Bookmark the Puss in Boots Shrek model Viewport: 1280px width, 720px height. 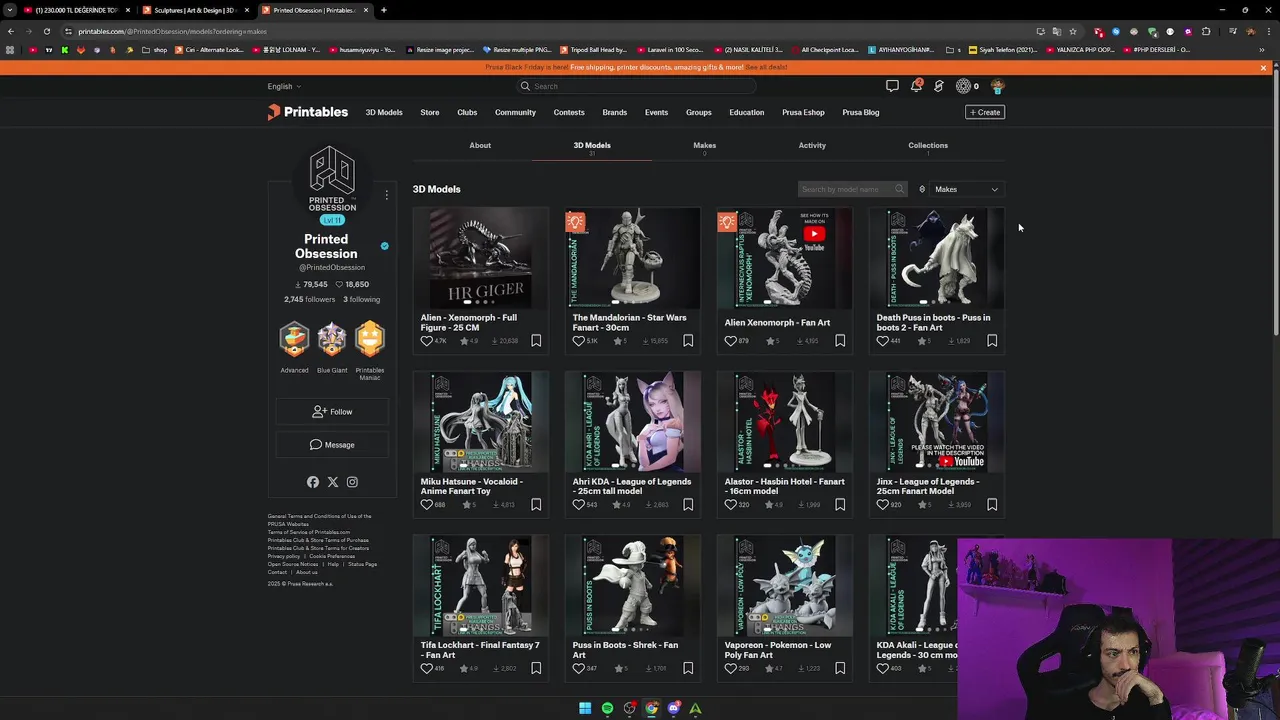(x=688, y=668)
